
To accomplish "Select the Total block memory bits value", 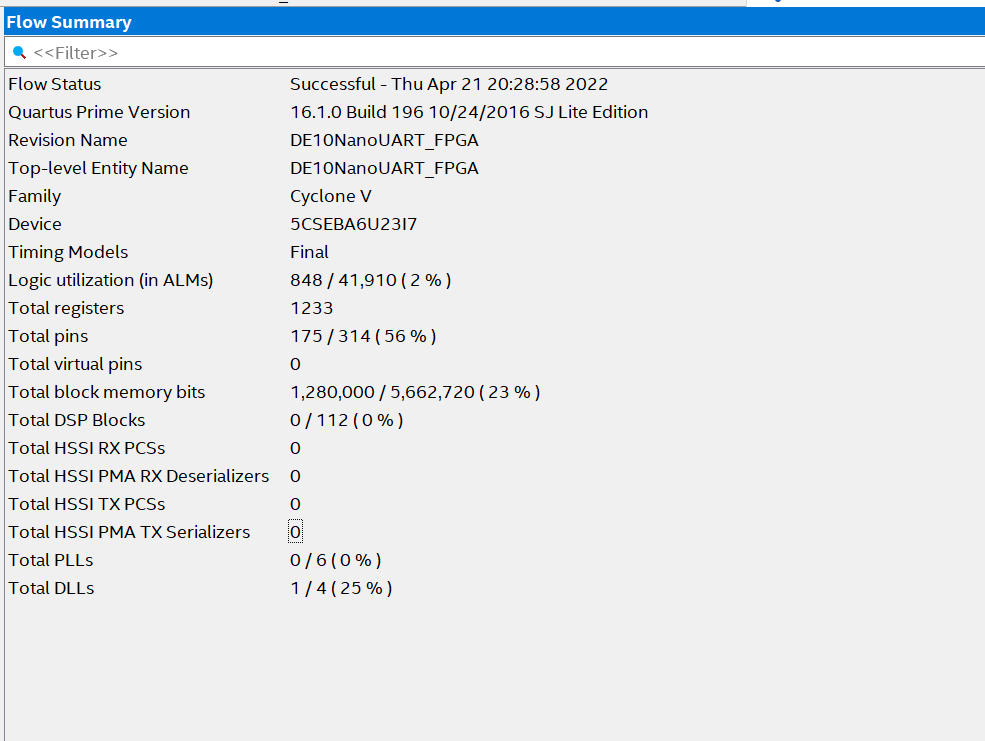I will click(415, 392).
